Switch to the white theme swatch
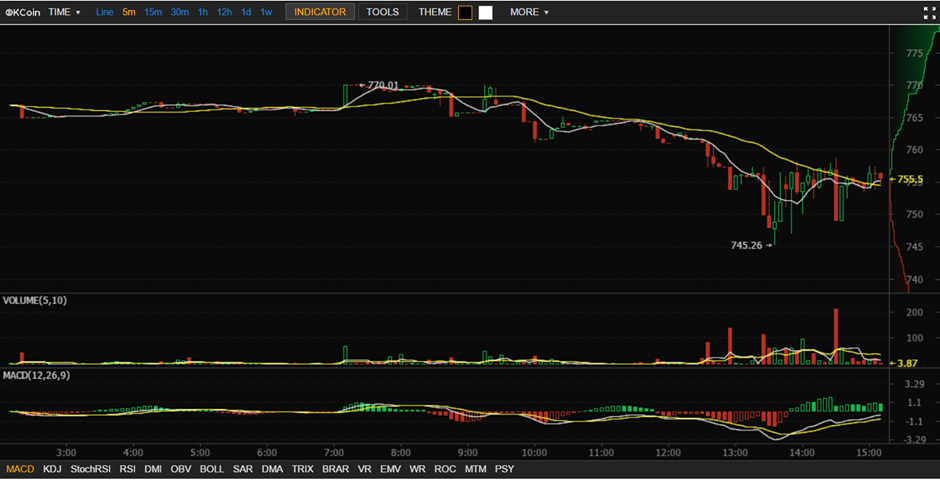 (x=486, y=12)
